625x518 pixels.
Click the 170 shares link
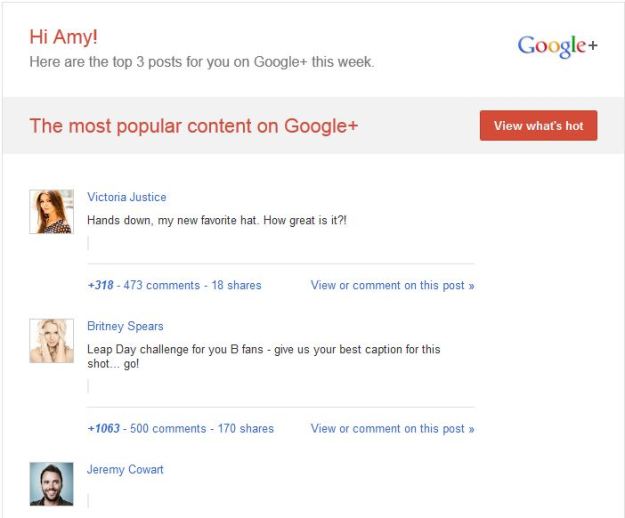coord(246,428)
